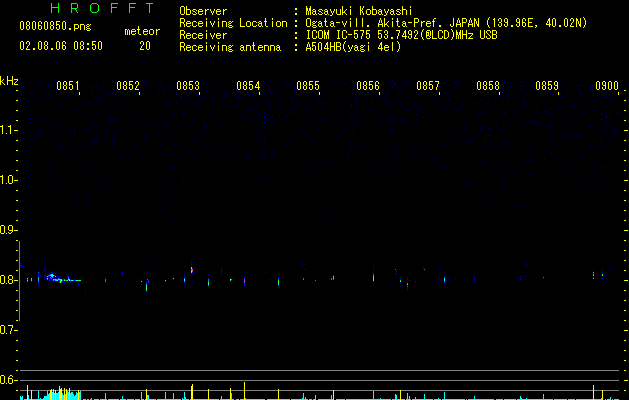This screenshot has width=629, height=400.
Task: Click the meteor label
Action: pyautogui.click(x=142, y=31)
